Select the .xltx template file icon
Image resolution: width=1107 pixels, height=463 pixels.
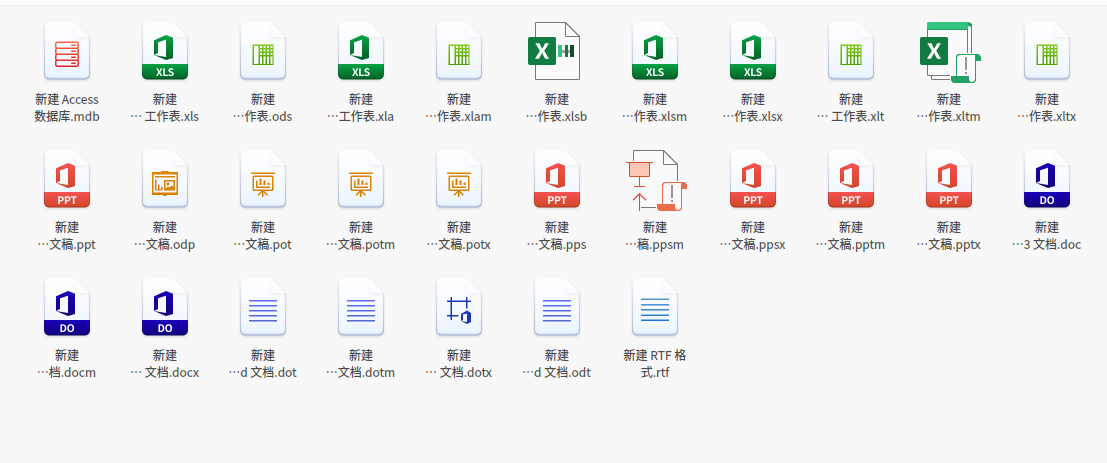click(x=1047, y=52)
